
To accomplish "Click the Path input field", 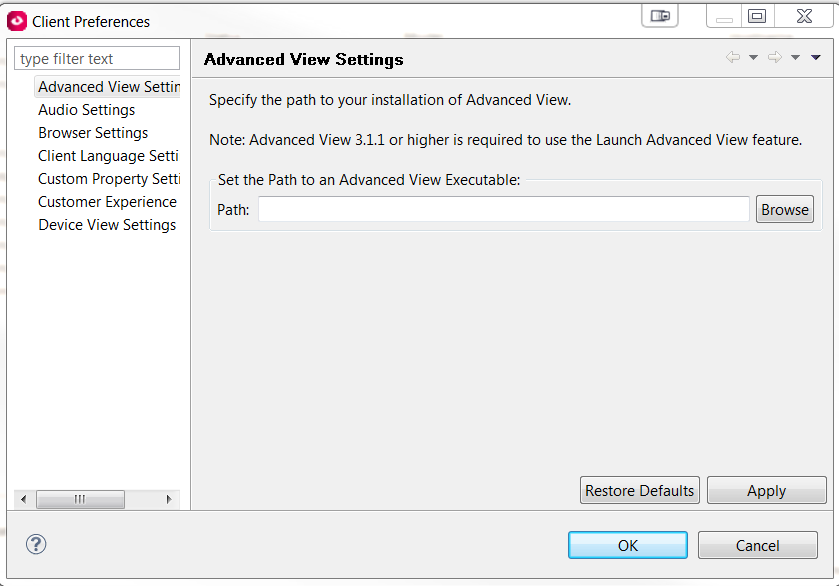I will (504, 209).
